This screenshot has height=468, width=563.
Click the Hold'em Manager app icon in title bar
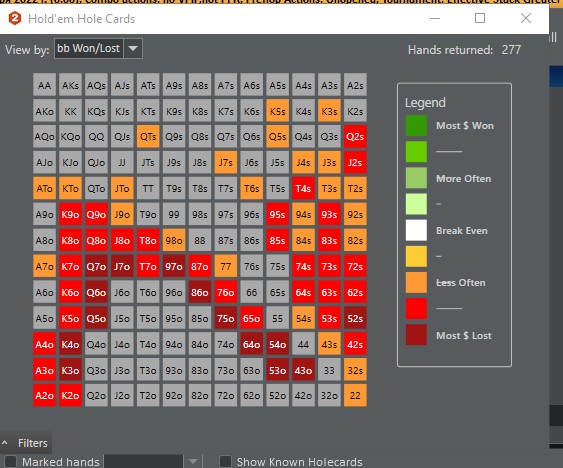(x=15, y=18)
